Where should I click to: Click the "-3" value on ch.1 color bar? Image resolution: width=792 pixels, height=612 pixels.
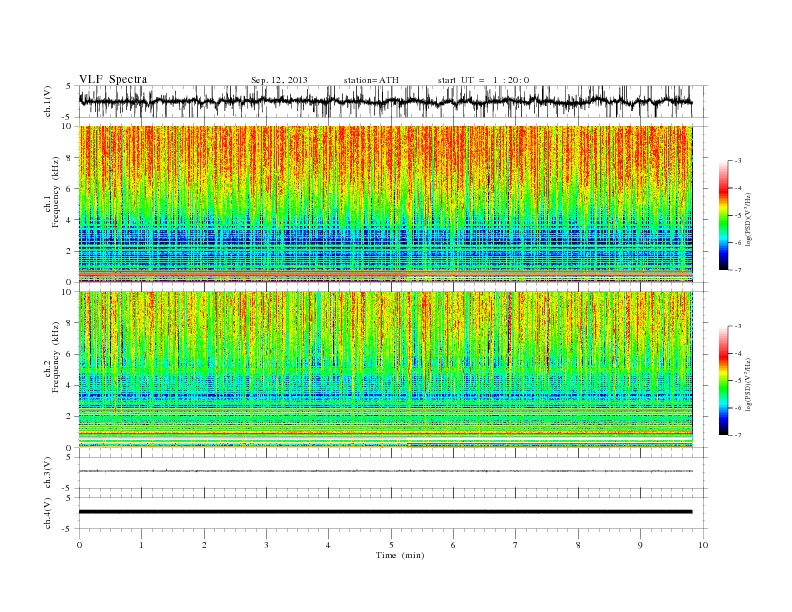737,161
